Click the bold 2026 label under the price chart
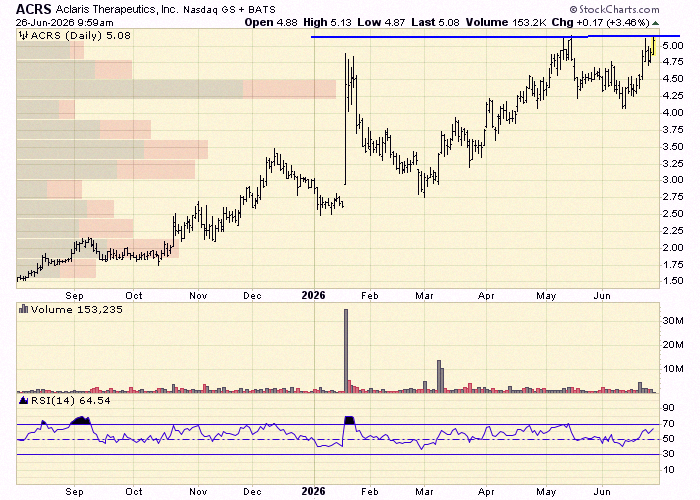The width and height of the screenshot is (700, 500). [313, 296]
